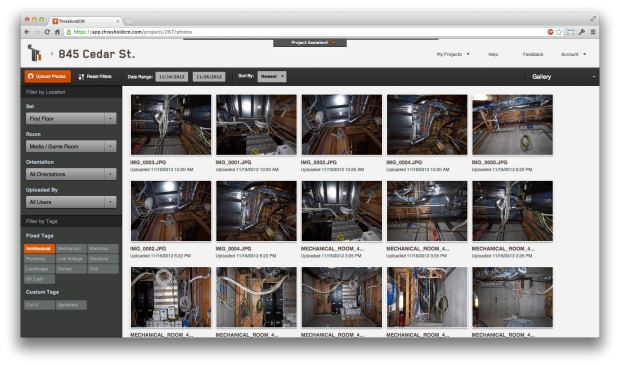Open the Room dropdown showing Media / Game Room
Image resolution: width=620 pixels, height=366 pixels.
point(71,146)
